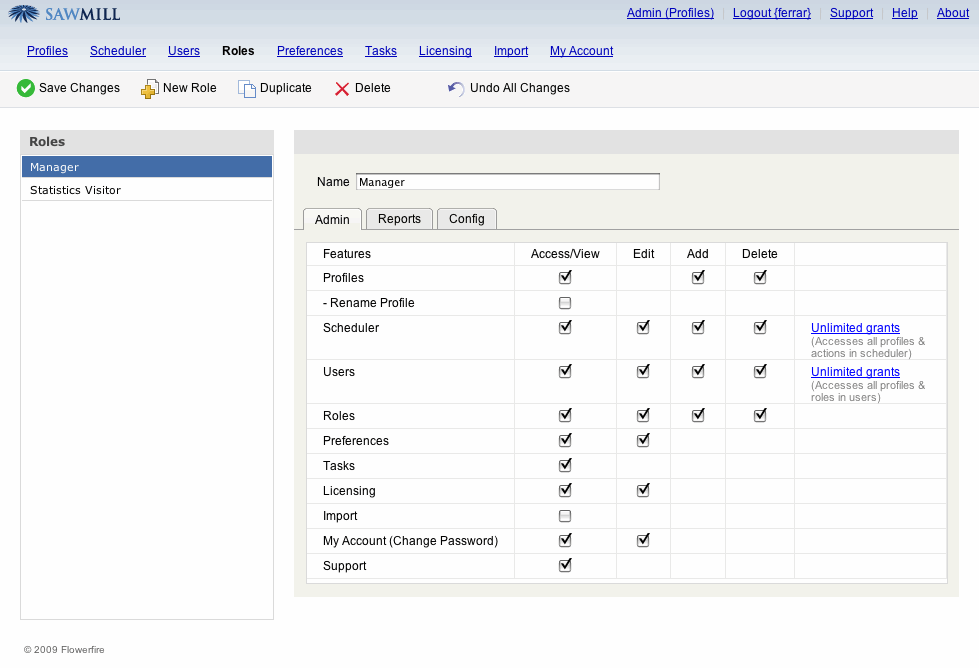The image size is (979, 668).
Task: Click the red Delete X icon
Action: tap(342, 89)
